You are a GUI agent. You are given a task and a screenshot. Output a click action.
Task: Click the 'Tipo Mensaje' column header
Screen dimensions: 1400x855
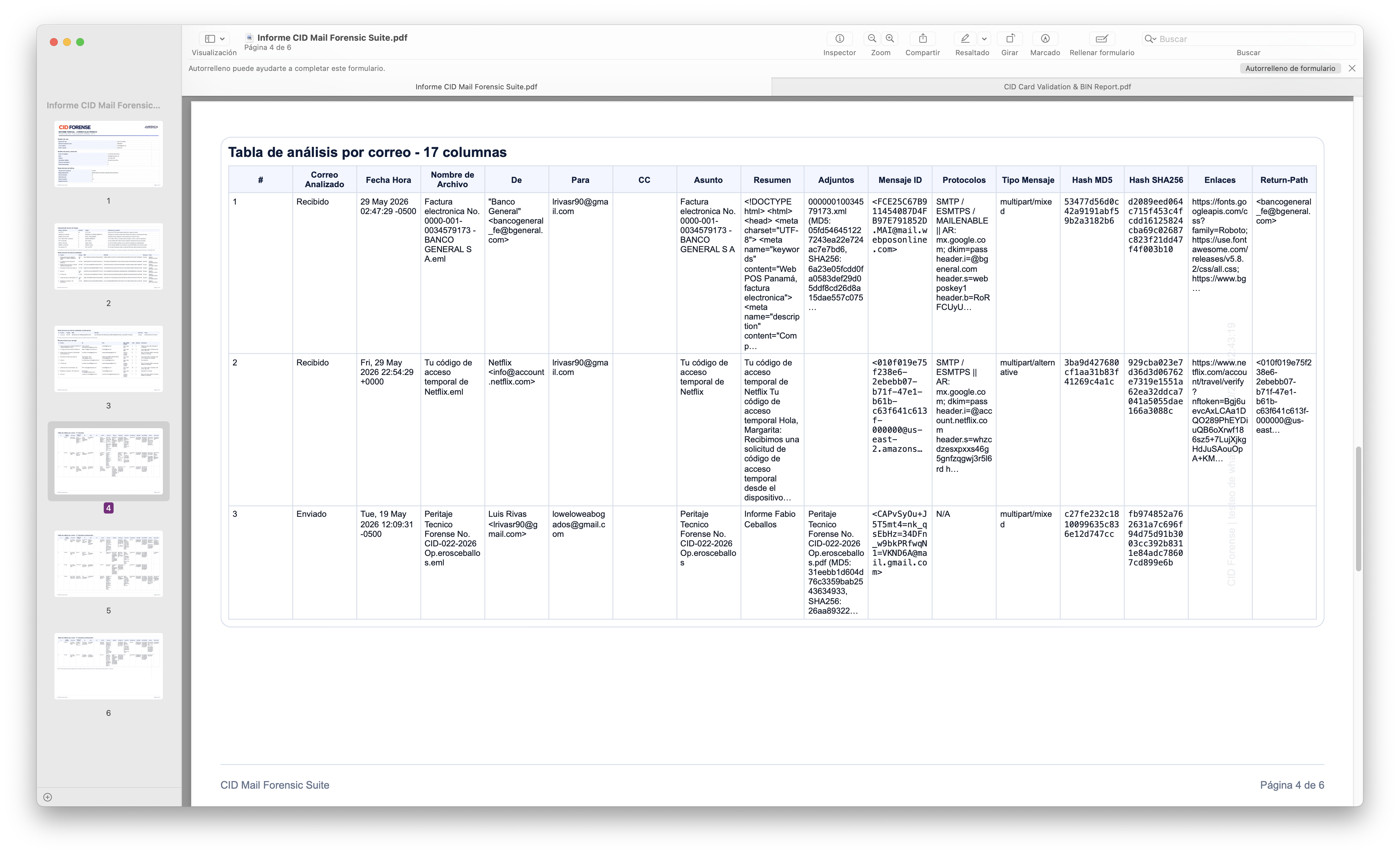(1028, 180)
